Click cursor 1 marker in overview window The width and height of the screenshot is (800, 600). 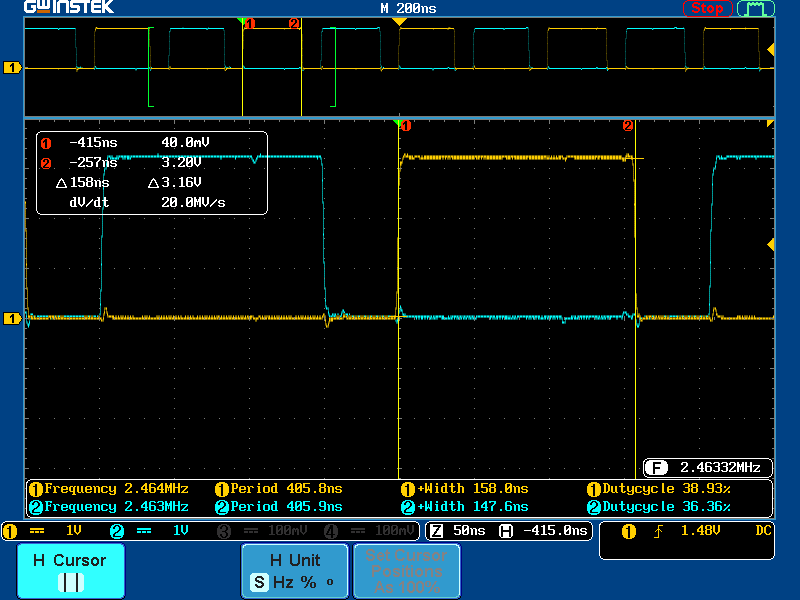[x=249, y=23]
